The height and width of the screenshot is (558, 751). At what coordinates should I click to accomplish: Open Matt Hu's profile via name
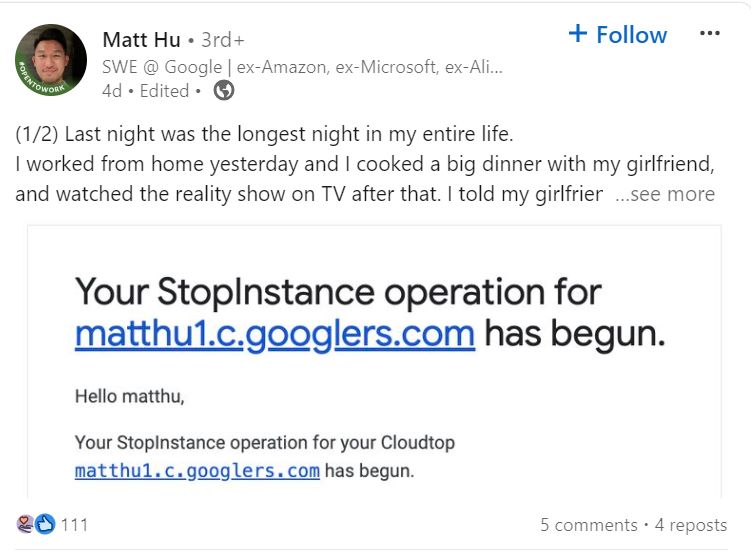tap(141, 40)
